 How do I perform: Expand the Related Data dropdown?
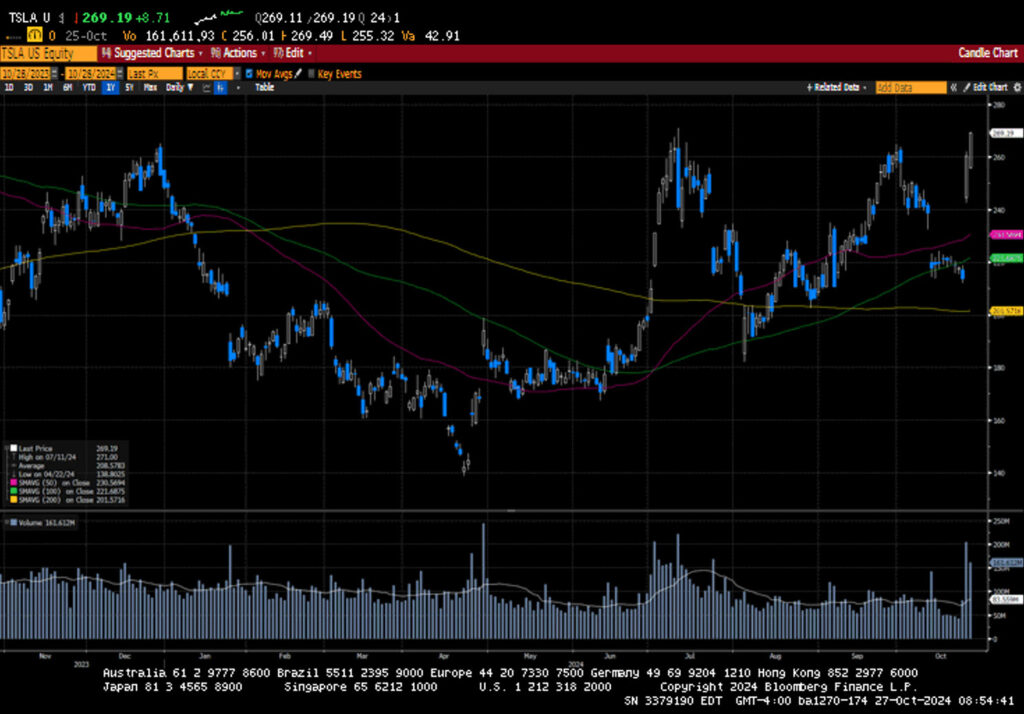coord(838,88)
